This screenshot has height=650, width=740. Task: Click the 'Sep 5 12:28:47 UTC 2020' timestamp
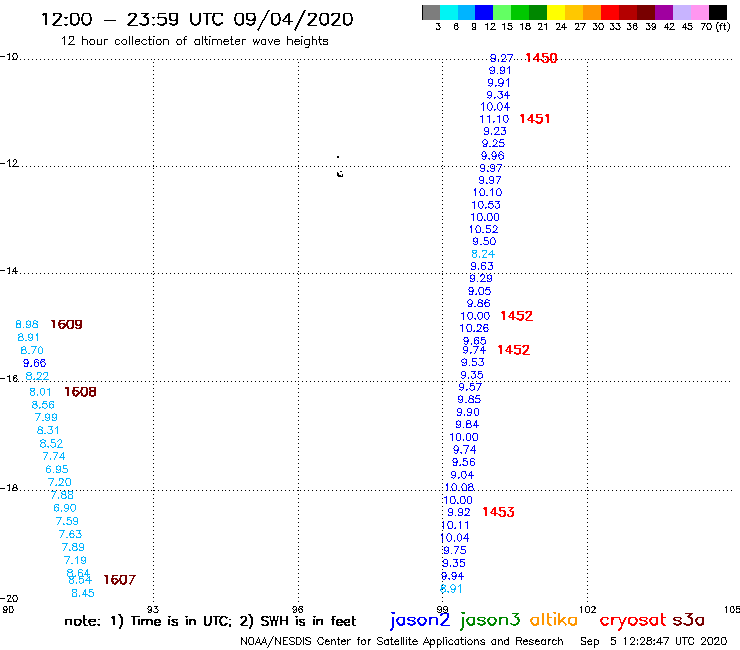pyautogui.click(x=654, y=641)
